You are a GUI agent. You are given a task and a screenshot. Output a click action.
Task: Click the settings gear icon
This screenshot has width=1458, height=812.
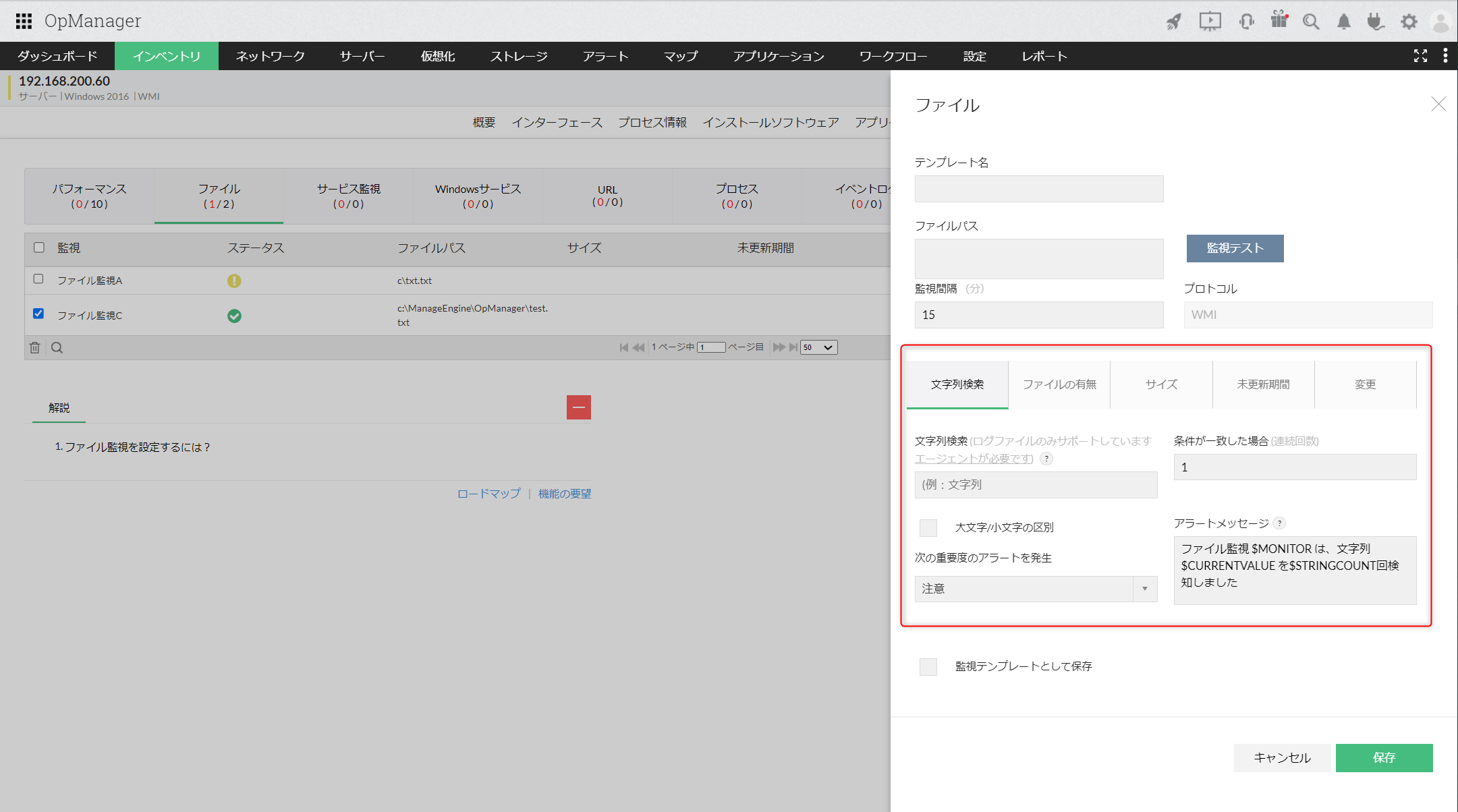tap(1409, 22)
